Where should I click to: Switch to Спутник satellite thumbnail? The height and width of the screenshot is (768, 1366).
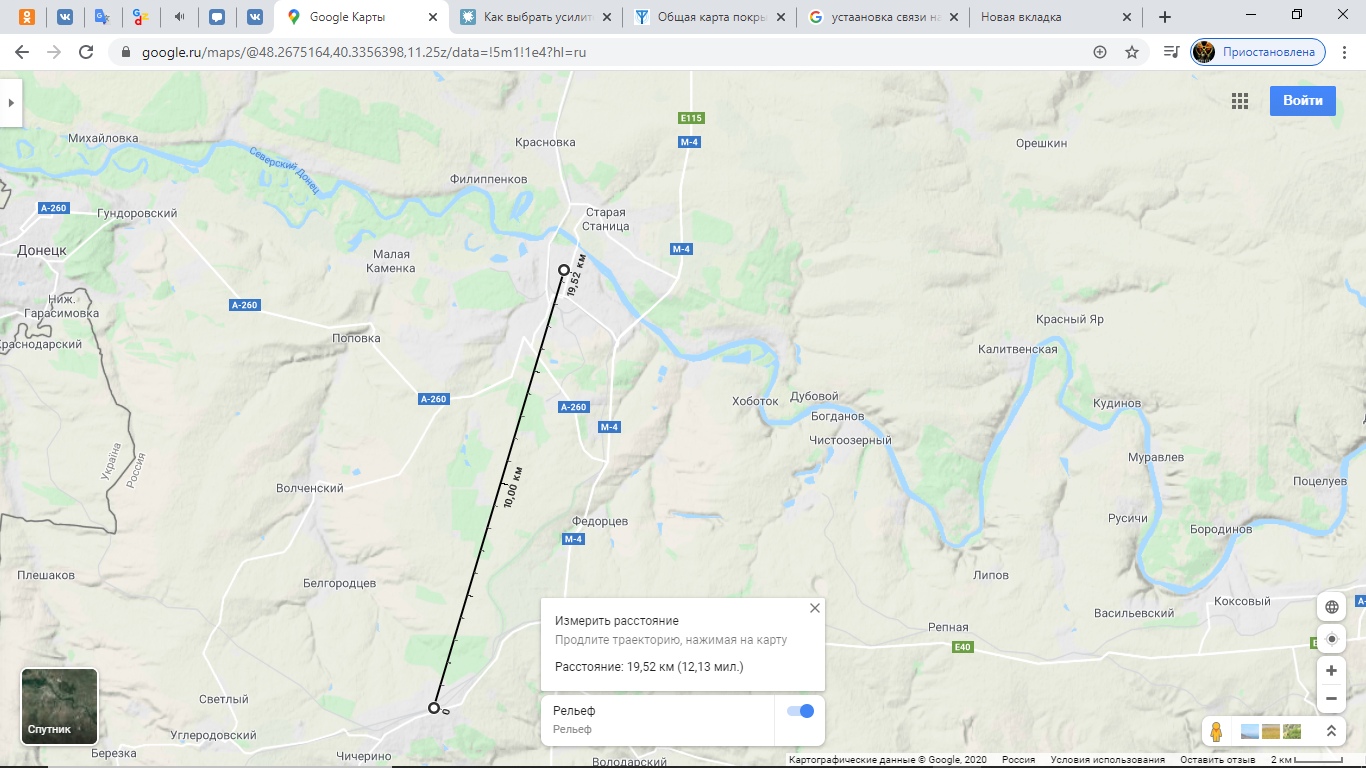[x=60, y=706]
